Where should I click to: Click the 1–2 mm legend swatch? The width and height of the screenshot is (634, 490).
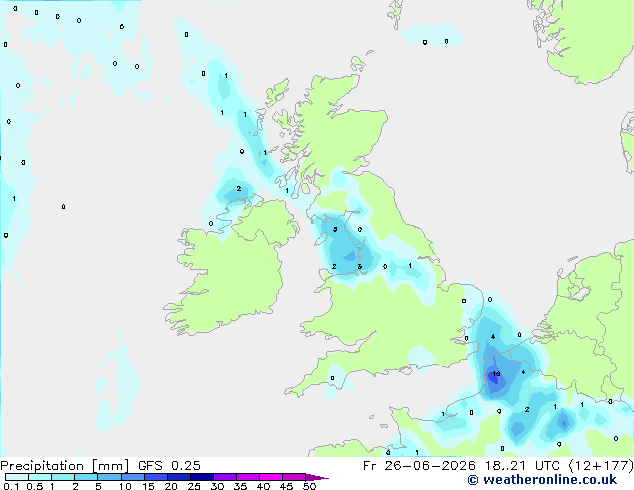tap(63, 477)
